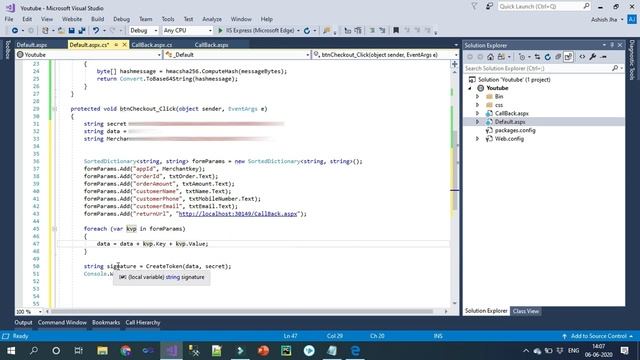Close the Default.aspx.cs tab
Image resolution: width=640 pixels, height=360 pixels.
pos(124,44)
